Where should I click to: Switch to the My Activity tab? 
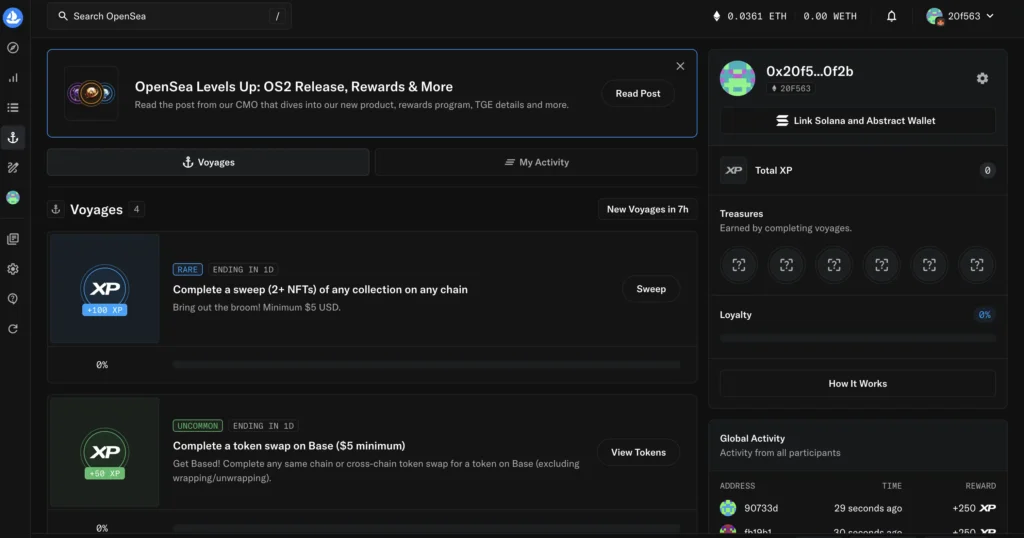pos(536,162)
